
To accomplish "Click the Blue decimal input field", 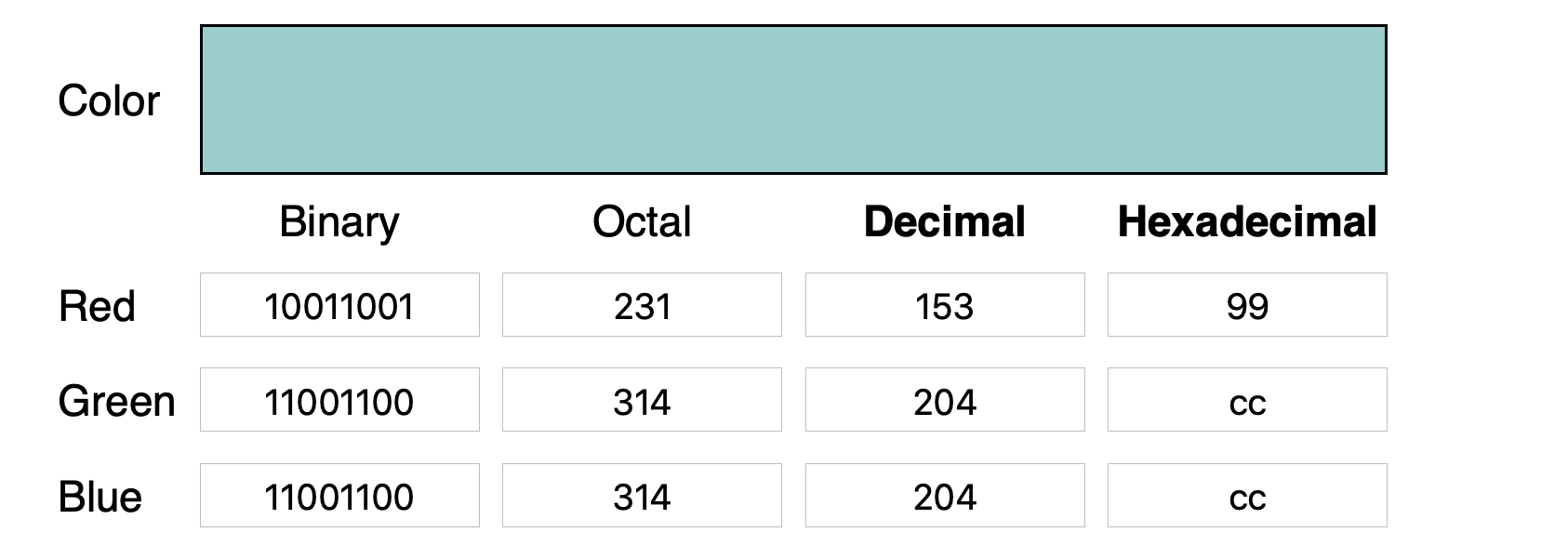I will 944,496.
